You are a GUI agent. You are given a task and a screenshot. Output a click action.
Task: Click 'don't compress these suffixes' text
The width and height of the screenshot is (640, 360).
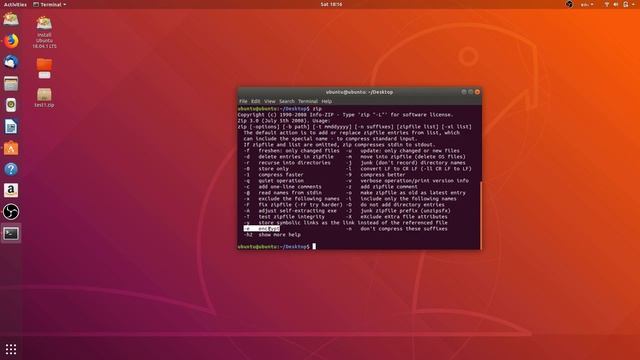pos(404,229)
